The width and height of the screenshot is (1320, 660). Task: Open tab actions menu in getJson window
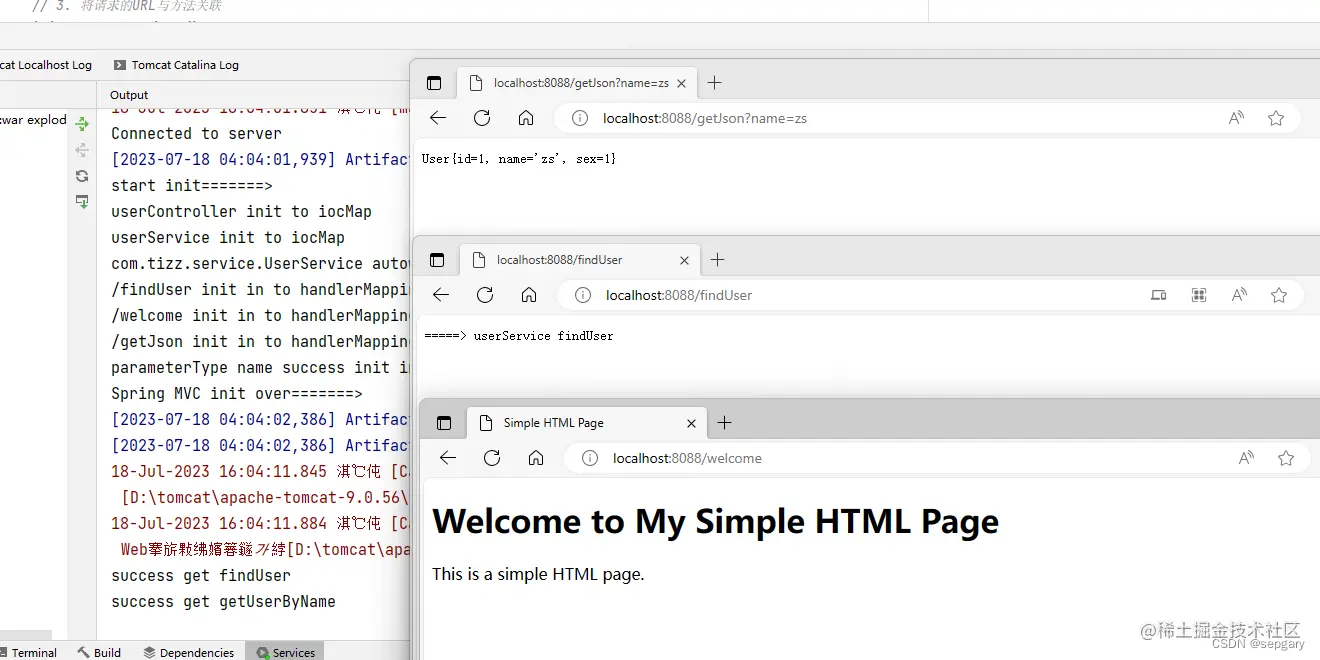(x=434, y=83)
